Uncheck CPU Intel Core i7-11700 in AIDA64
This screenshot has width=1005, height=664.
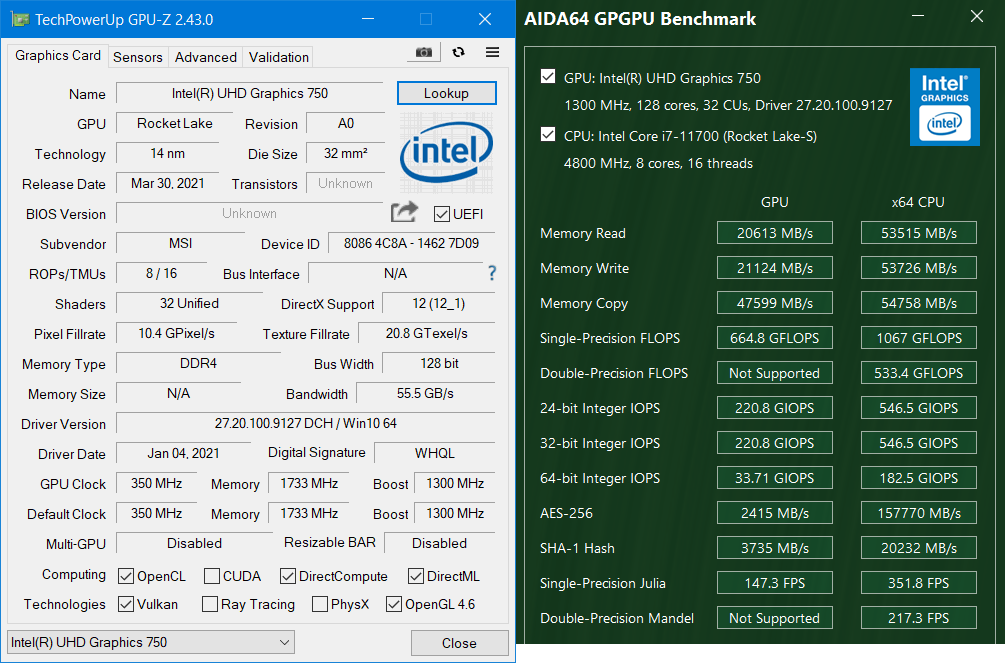click(548, 135)
